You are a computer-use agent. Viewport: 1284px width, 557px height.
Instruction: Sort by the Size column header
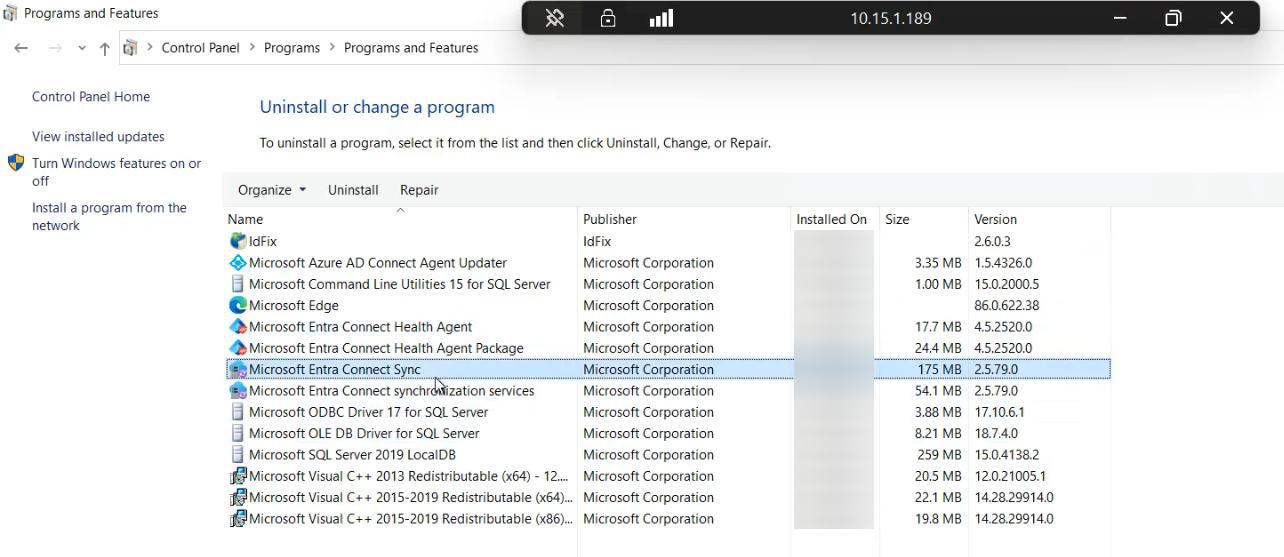coord(924,219)
